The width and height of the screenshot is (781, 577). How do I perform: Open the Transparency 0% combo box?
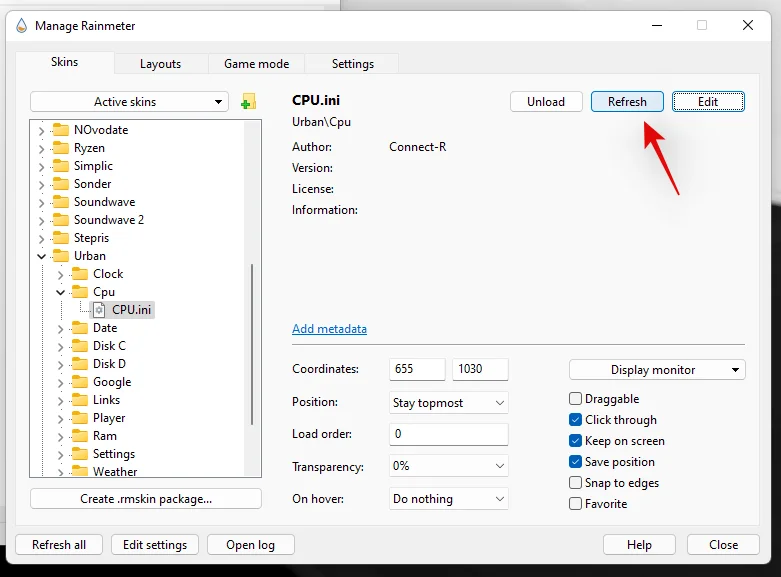pos(448,466)
